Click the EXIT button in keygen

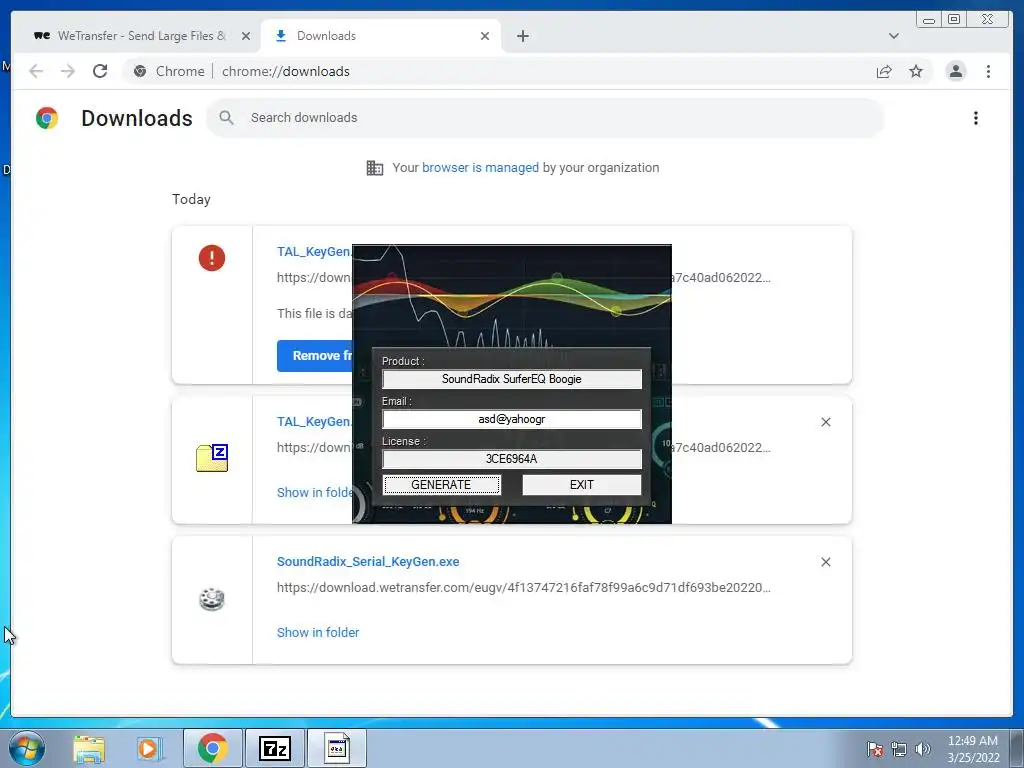click(581, 485)
